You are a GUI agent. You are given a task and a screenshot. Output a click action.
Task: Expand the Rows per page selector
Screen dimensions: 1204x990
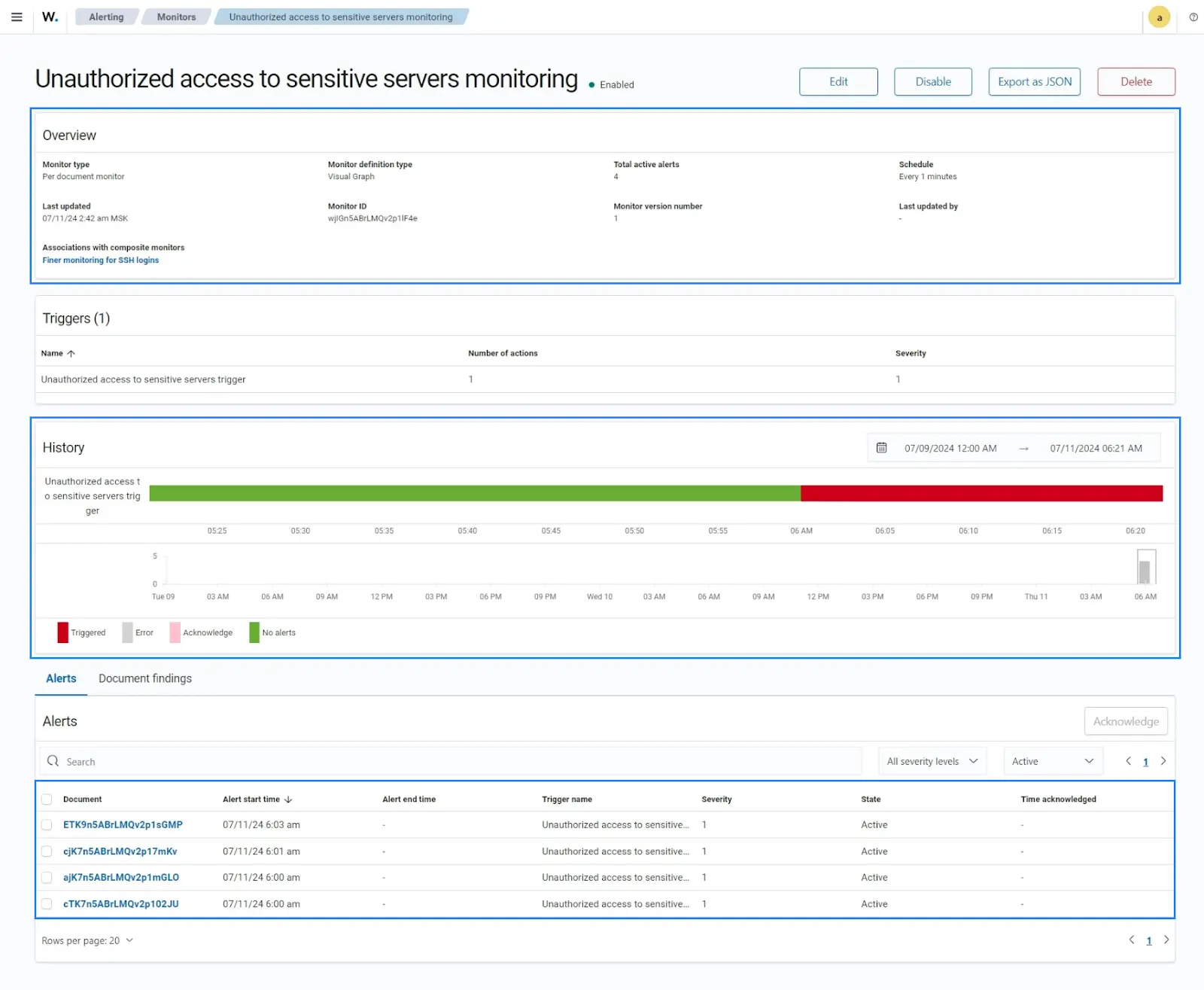coord(87,940)
